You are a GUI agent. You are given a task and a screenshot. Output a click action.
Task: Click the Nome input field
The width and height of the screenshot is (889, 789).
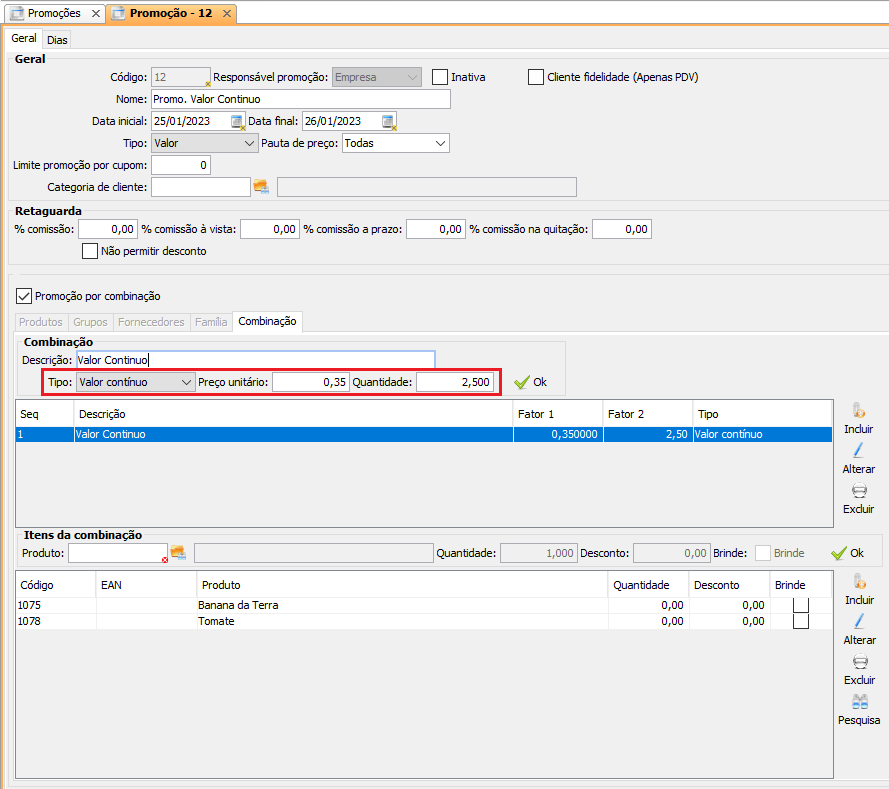(300, 99)
